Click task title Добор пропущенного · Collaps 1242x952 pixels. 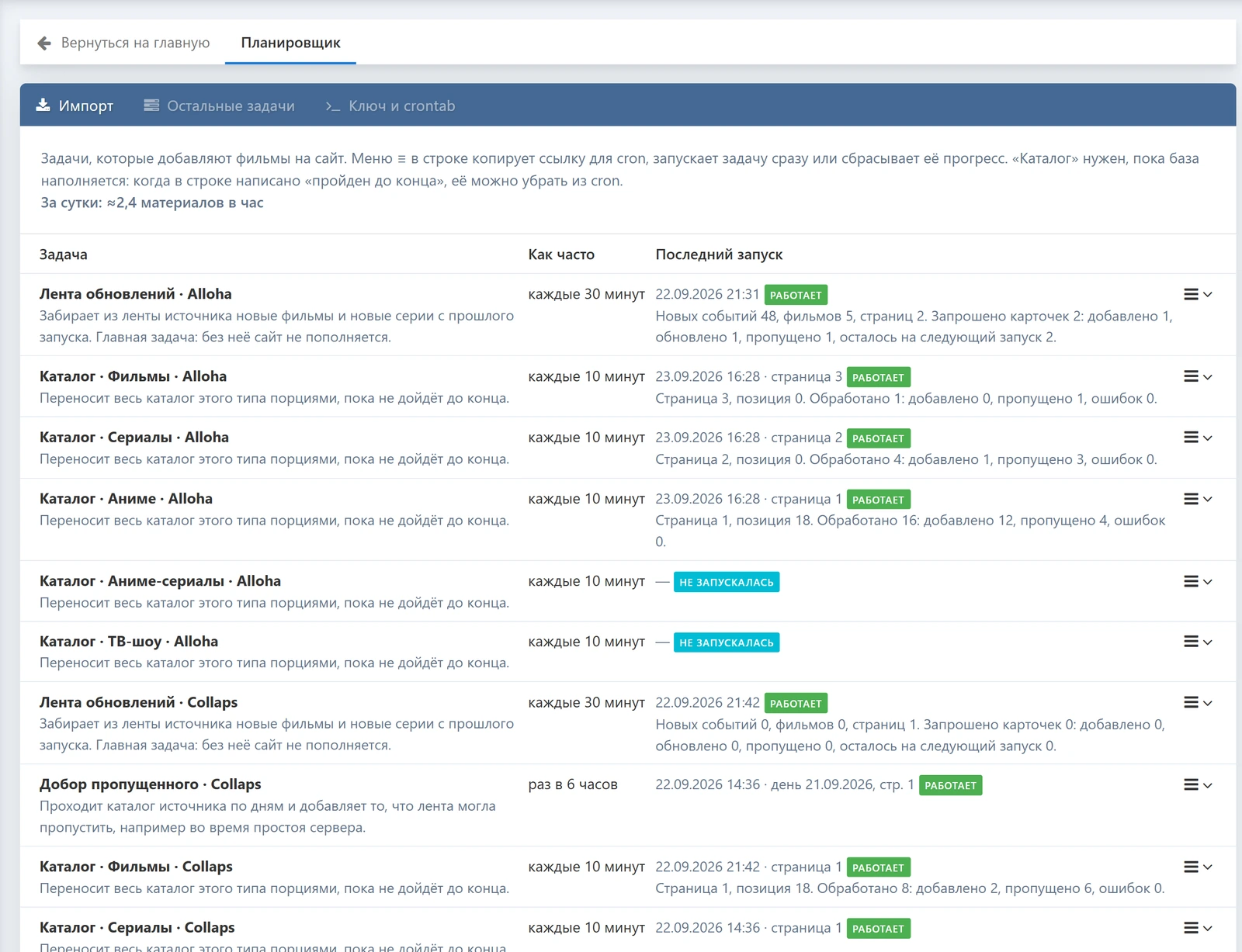coord(151,784)
